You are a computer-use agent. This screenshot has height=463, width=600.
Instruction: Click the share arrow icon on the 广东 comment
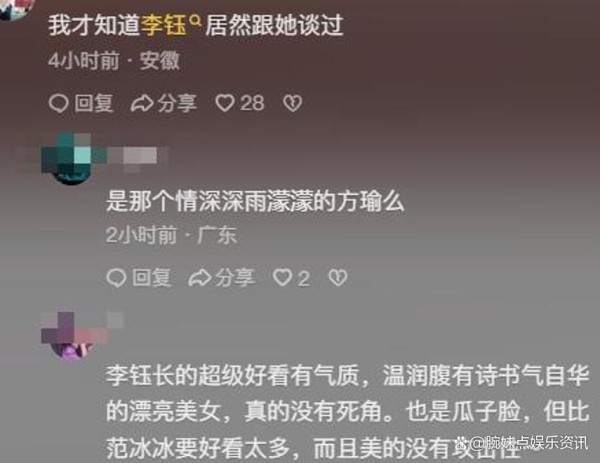pos(200,277)
